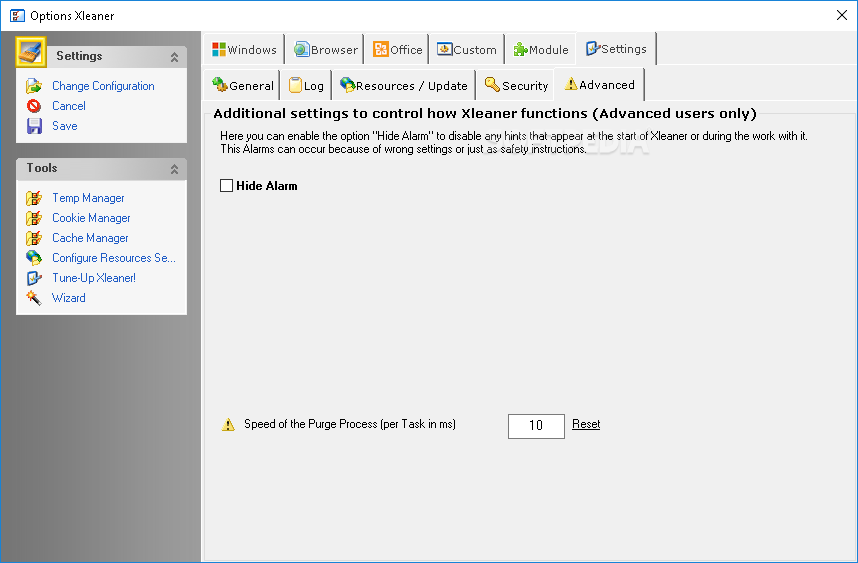
Task: Click the Cache Manager icon
Action: (34, 238)
